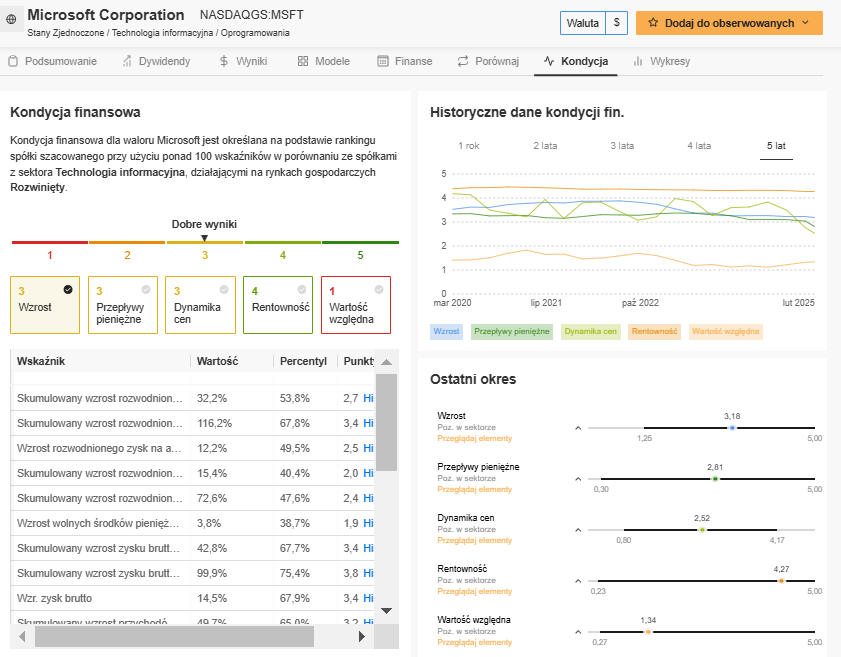Switch the chart to 2 lata
The width and height of the screenshot is (841, 657).
545,146
